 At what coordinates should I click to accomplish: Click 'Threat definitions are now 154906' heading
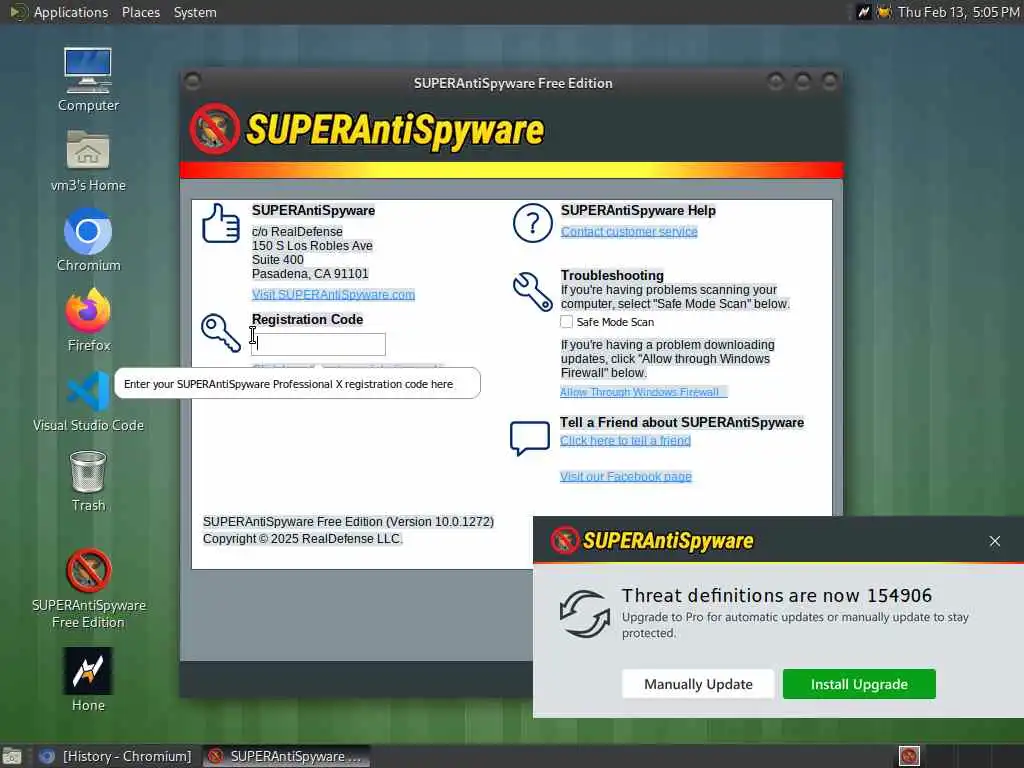(x=776, y=596)
